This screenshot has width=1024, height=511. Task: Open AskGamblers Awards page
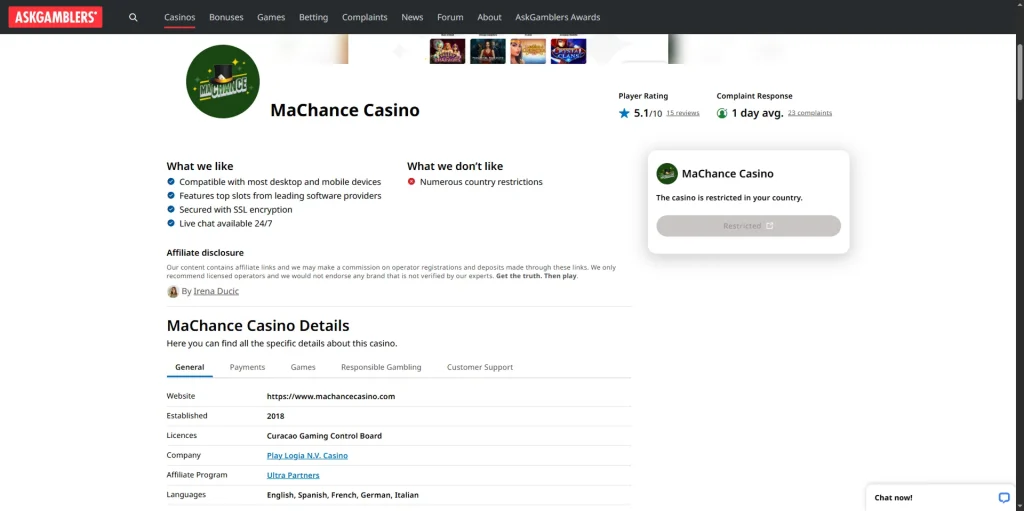tap(558, 18)
